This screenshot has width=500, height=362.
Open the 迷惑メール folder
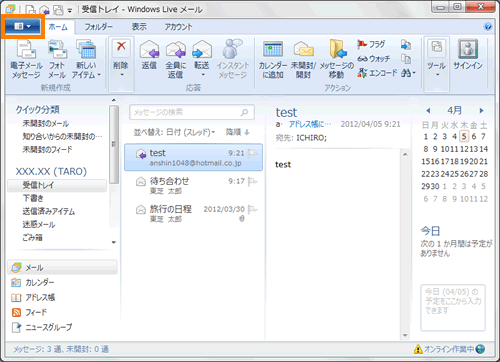coord(39,224)
